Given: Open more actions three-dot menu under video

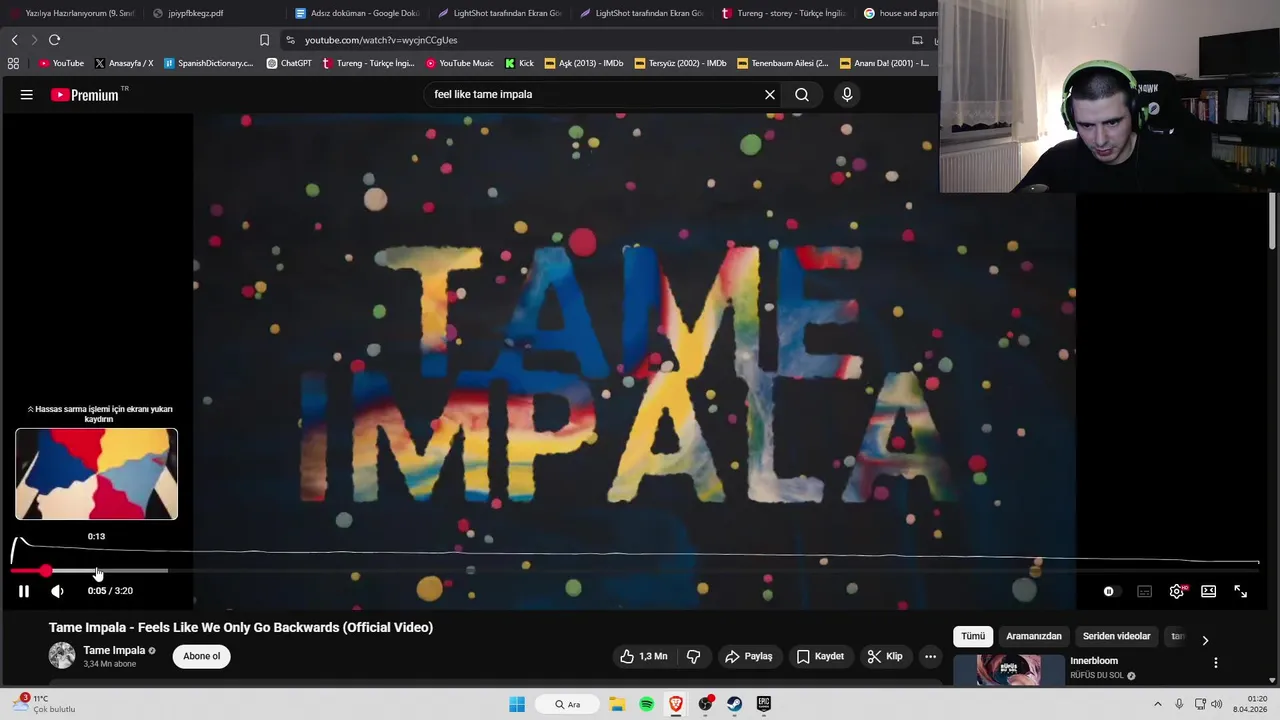Looking at the screenshot, I should [930, 657].
